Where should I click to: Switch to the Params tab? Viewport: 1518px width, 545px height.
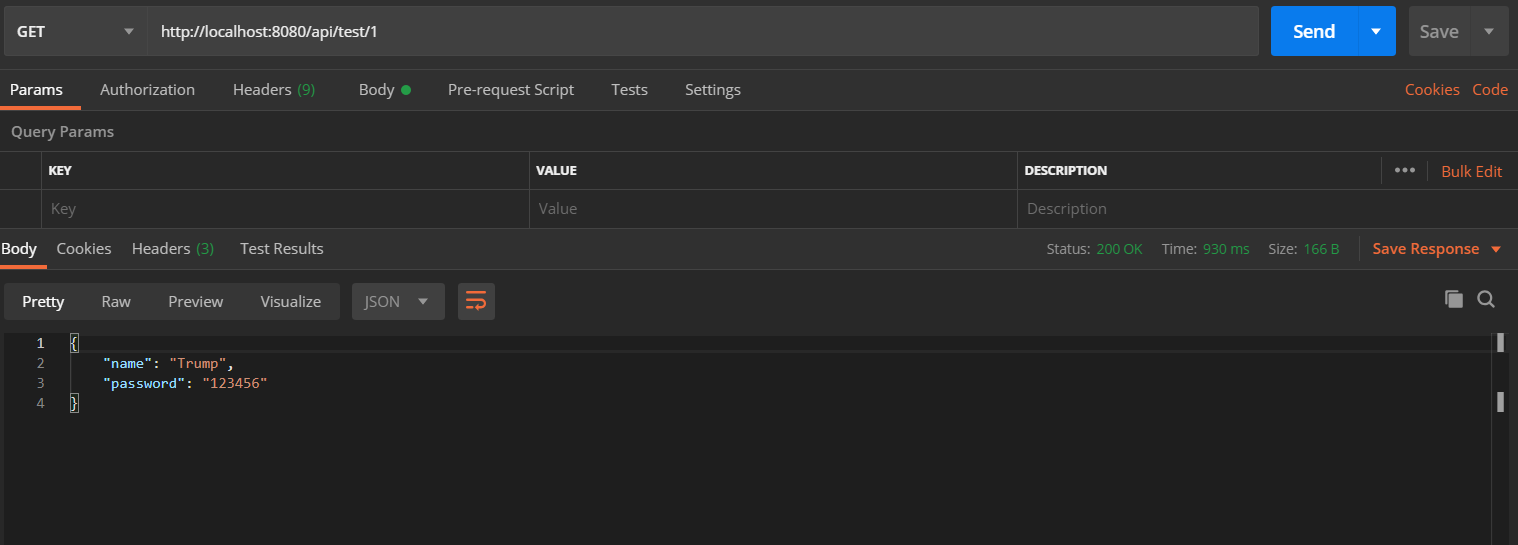pos(36,89)
